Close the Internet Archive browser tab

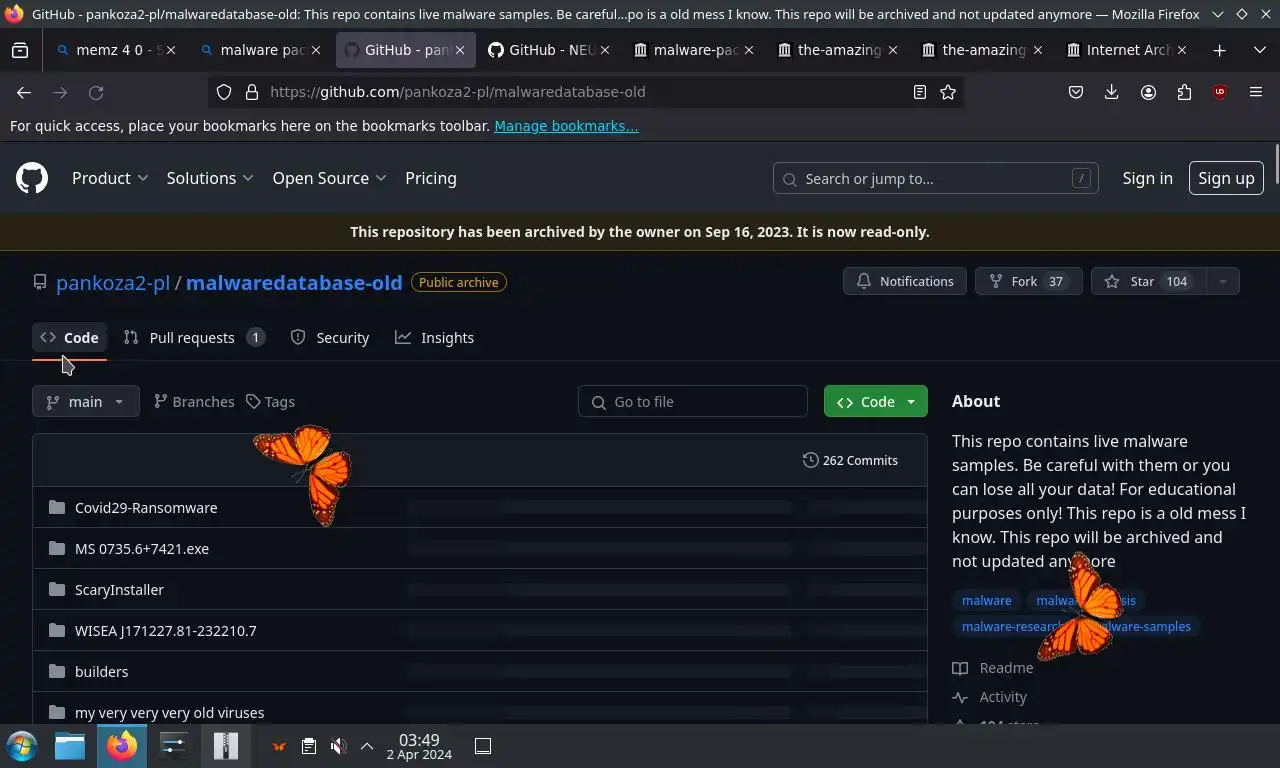[1182, 50]
